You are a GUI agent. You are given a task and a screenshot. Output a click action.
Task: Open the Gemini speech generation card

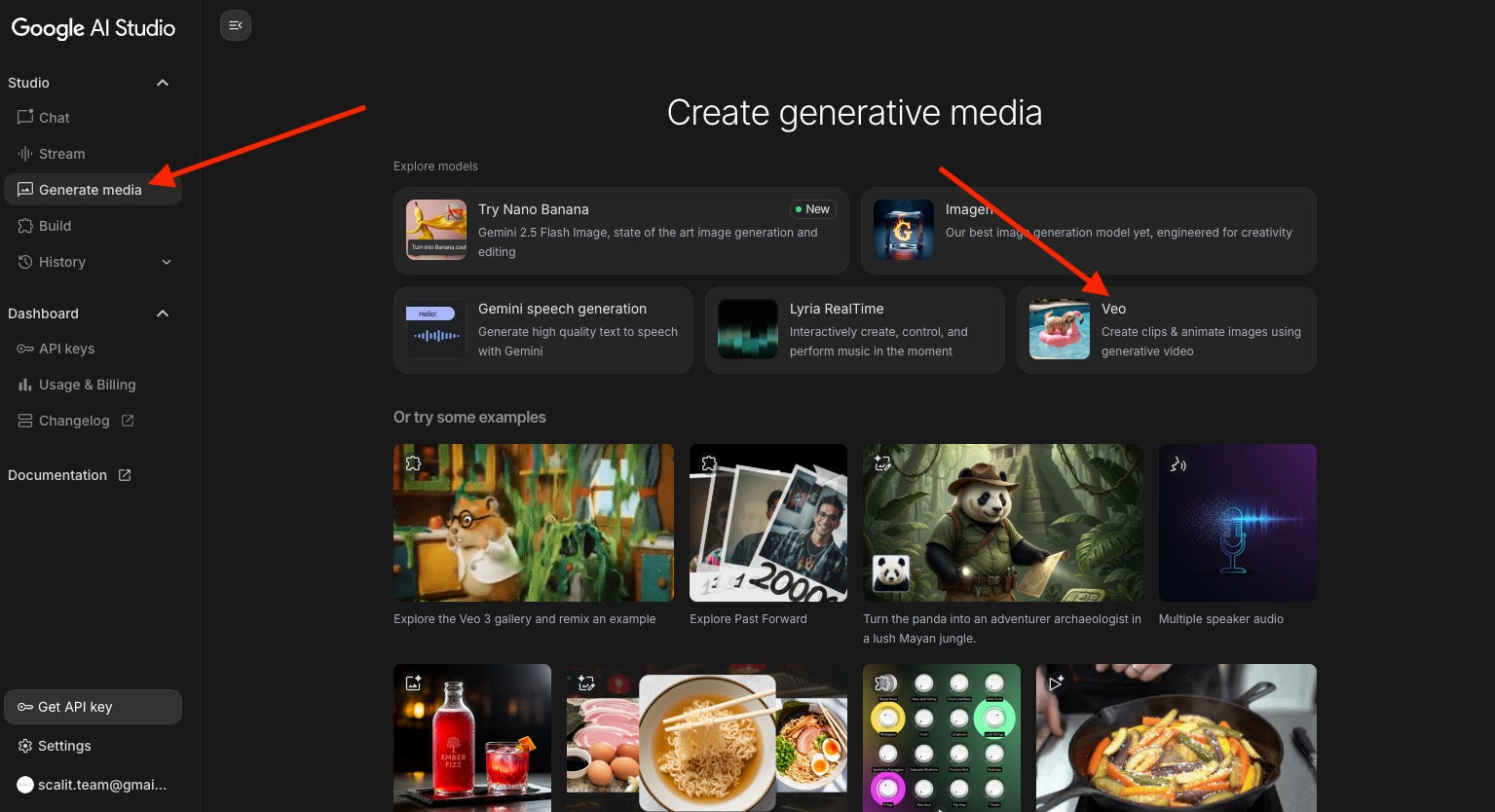click(543, 329)
